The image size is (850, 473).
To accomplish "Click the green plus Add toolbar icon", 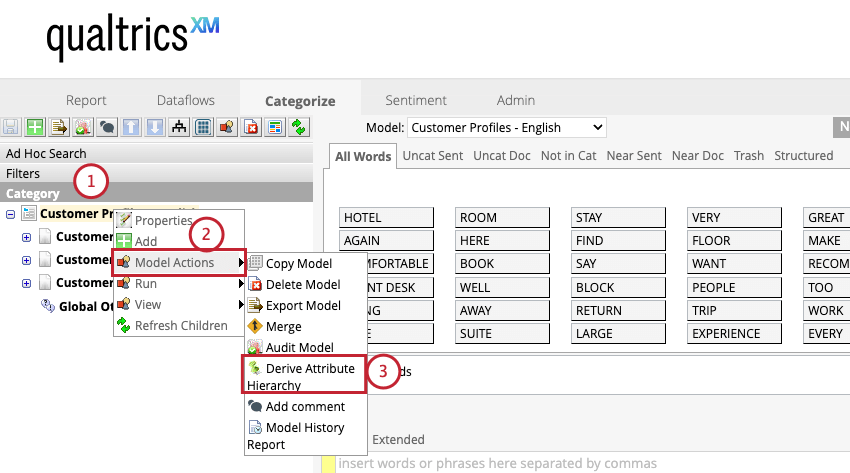I will point(35,127).
